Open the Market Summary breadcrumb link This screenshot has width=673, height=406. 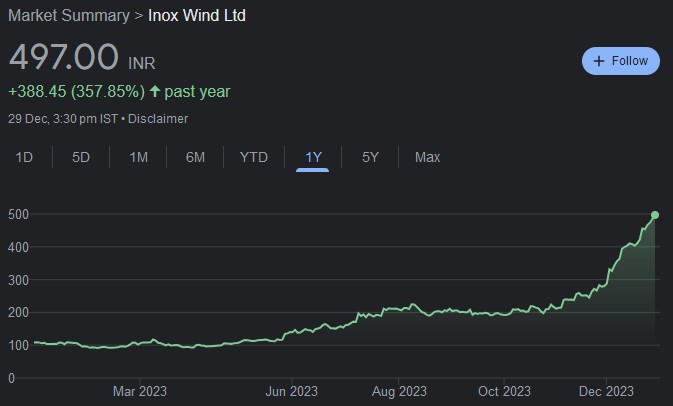(x=69, y=15)
